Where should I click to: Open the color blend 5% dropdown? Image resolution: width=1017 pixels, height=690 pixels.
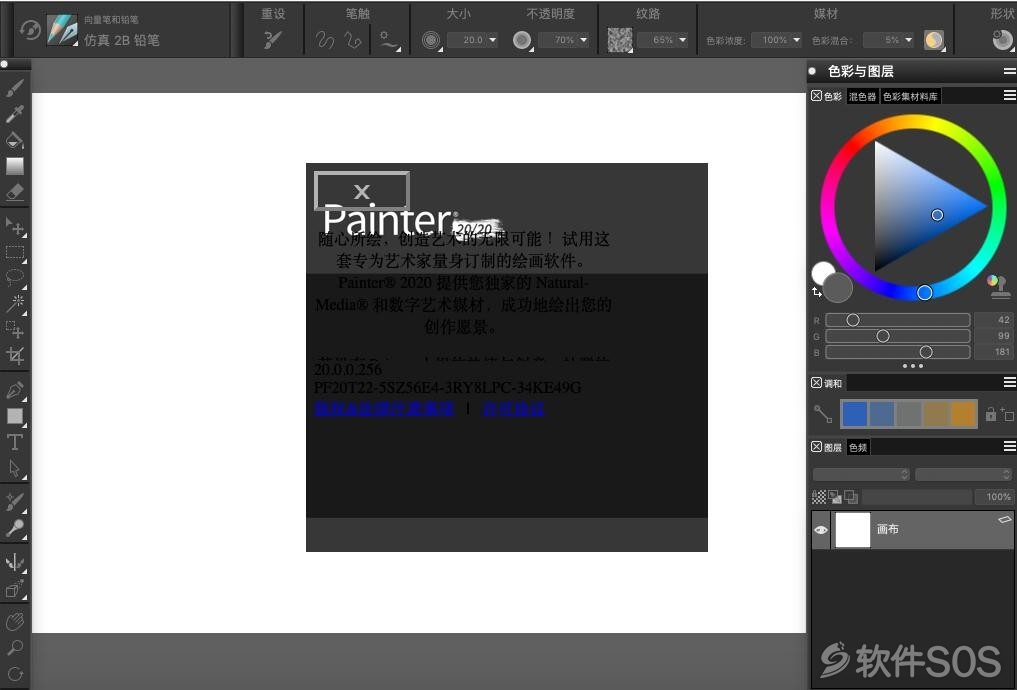click(x=909, y=40)
